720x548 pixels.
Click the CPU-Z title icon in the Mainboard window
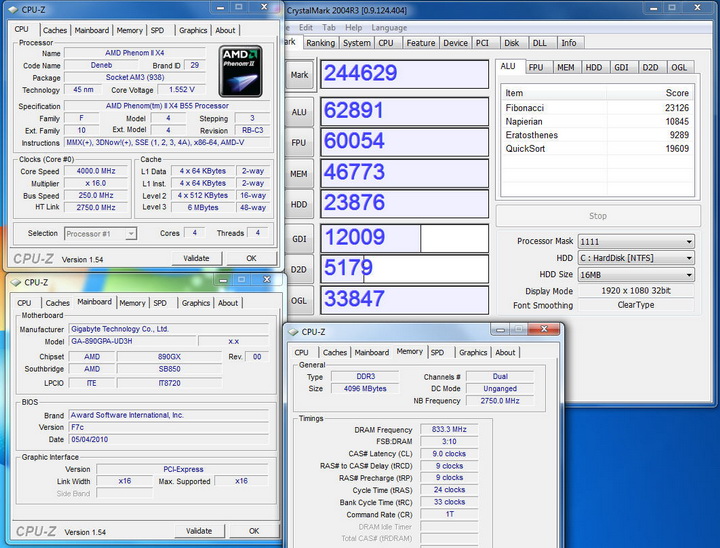coord(15,283)
